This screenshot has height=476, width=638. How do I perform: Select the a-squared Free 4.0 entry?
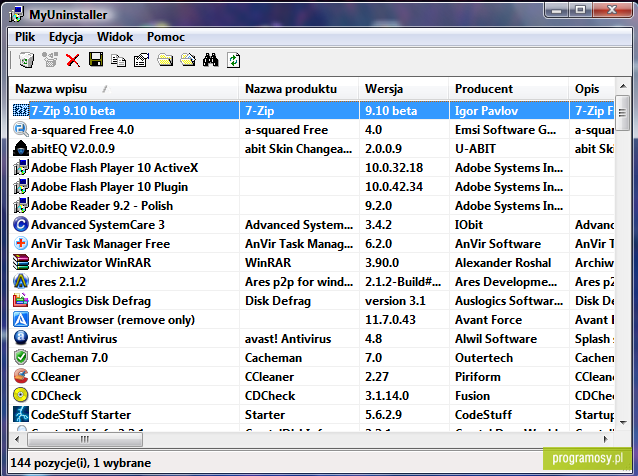tap(83, 130)
